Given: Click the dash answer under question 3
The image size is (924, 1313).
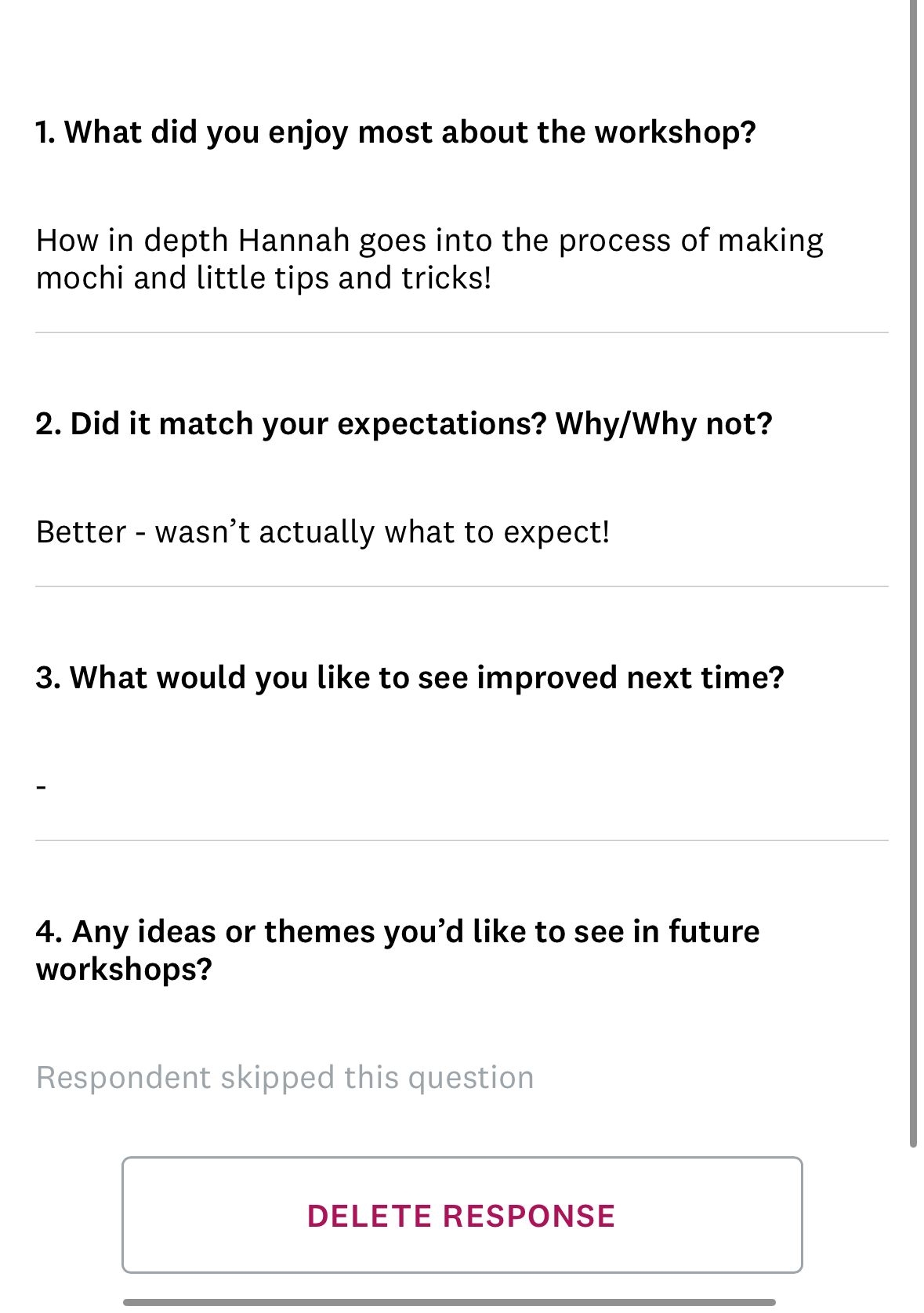Looking at the screenshot, I should [x=42, y=784].
